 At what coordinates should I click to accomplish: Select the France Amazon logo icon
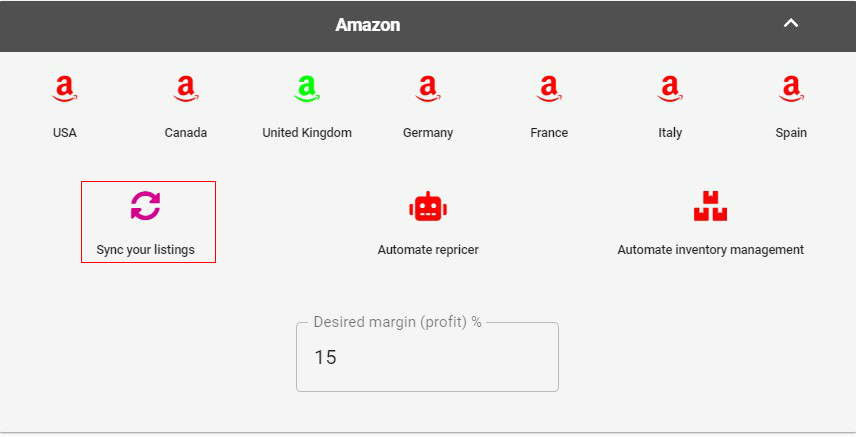tap(549, 88)
